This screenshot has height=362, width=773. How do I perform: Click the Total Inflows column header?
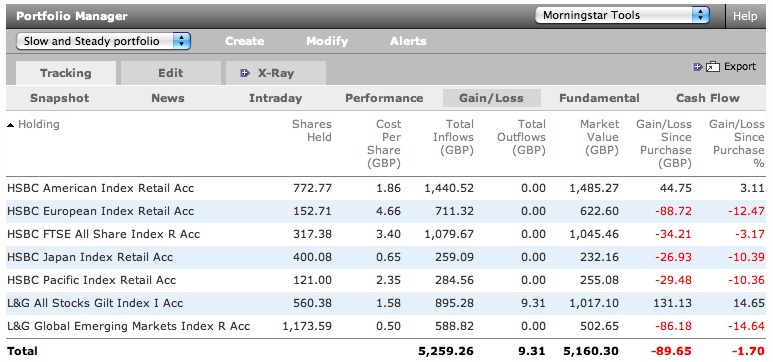tap(453, 137)
